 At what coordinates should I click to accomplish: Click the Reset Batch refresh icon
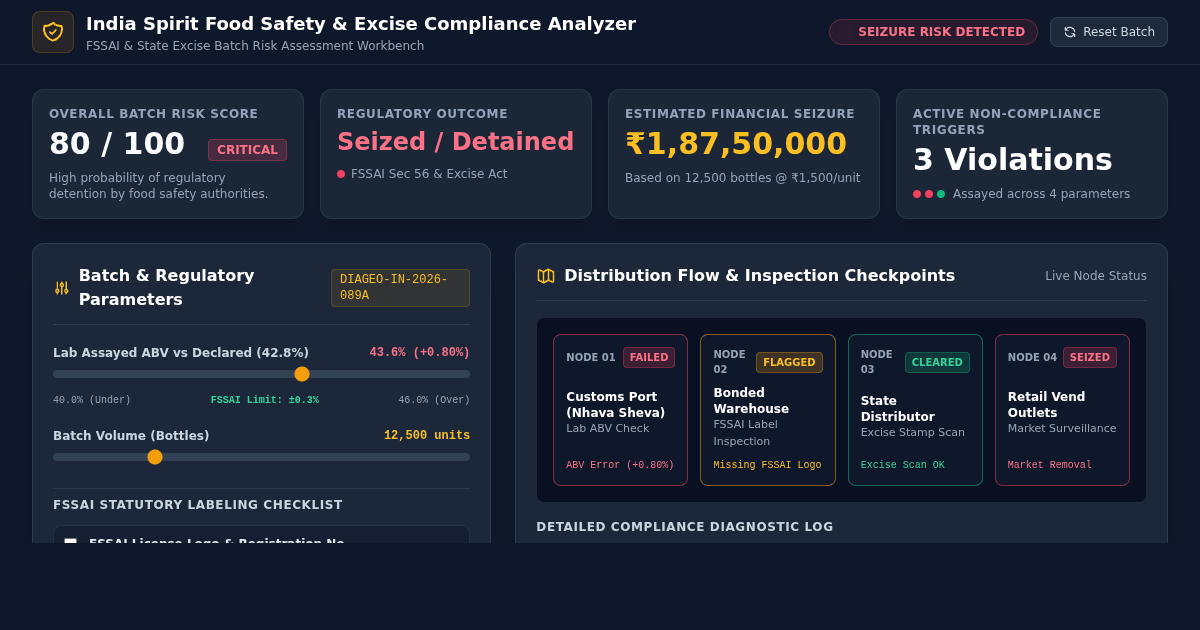coord(1070,32)
